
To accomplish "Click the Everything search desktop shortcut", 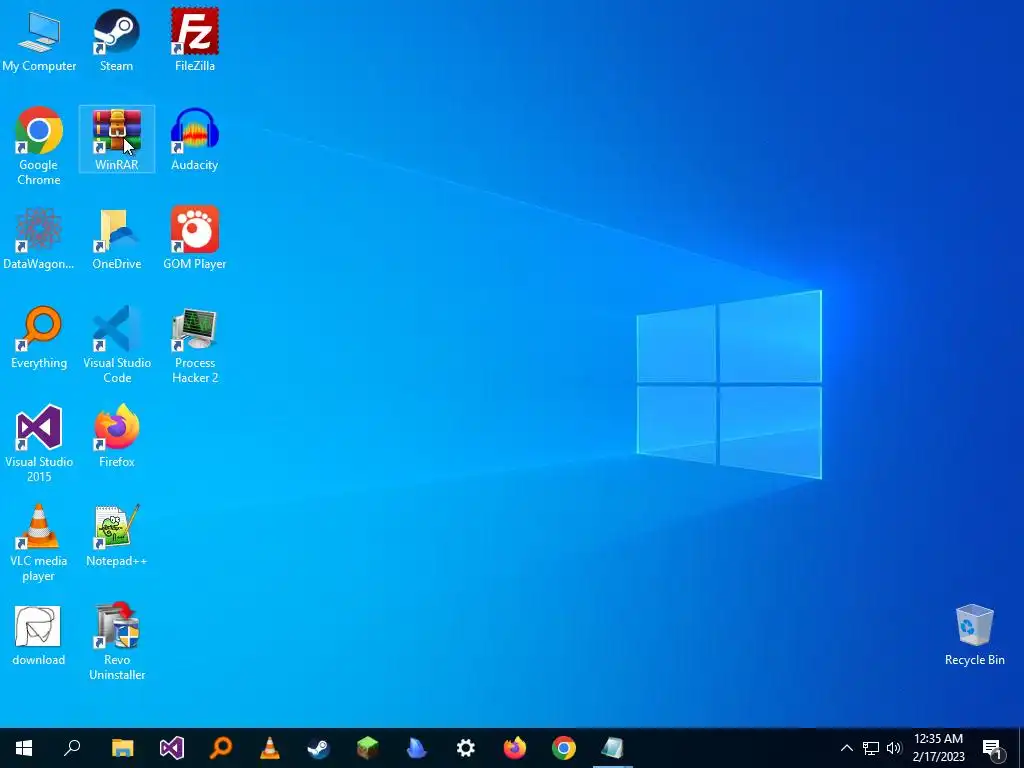I will [x=39, y=338].
